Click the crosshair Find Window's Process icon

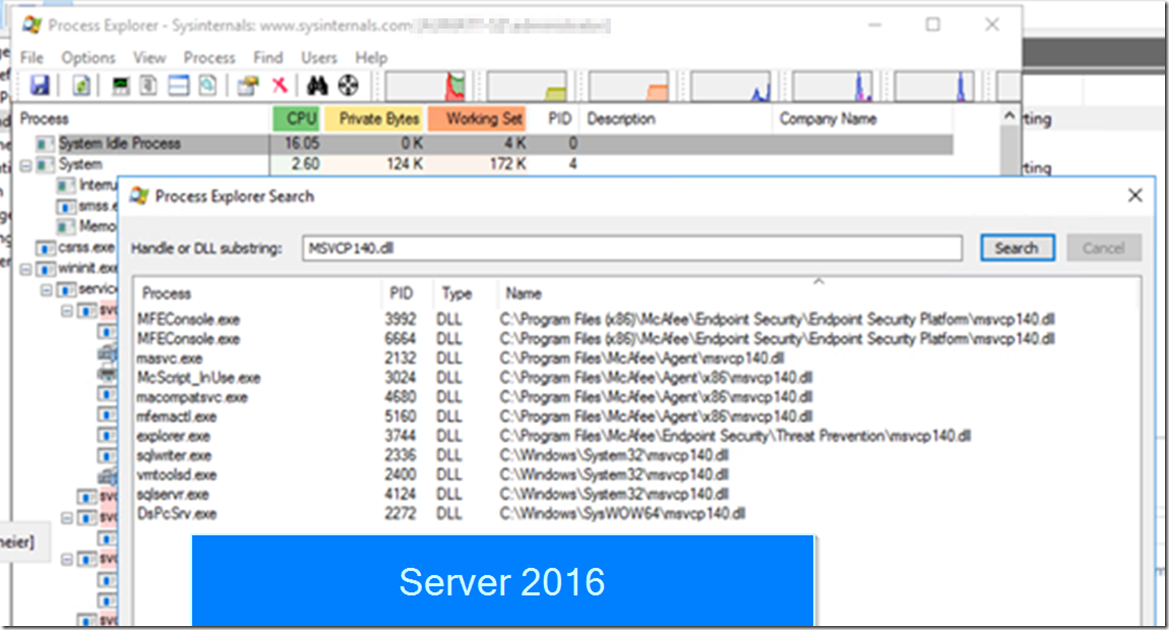pos(347,86)
